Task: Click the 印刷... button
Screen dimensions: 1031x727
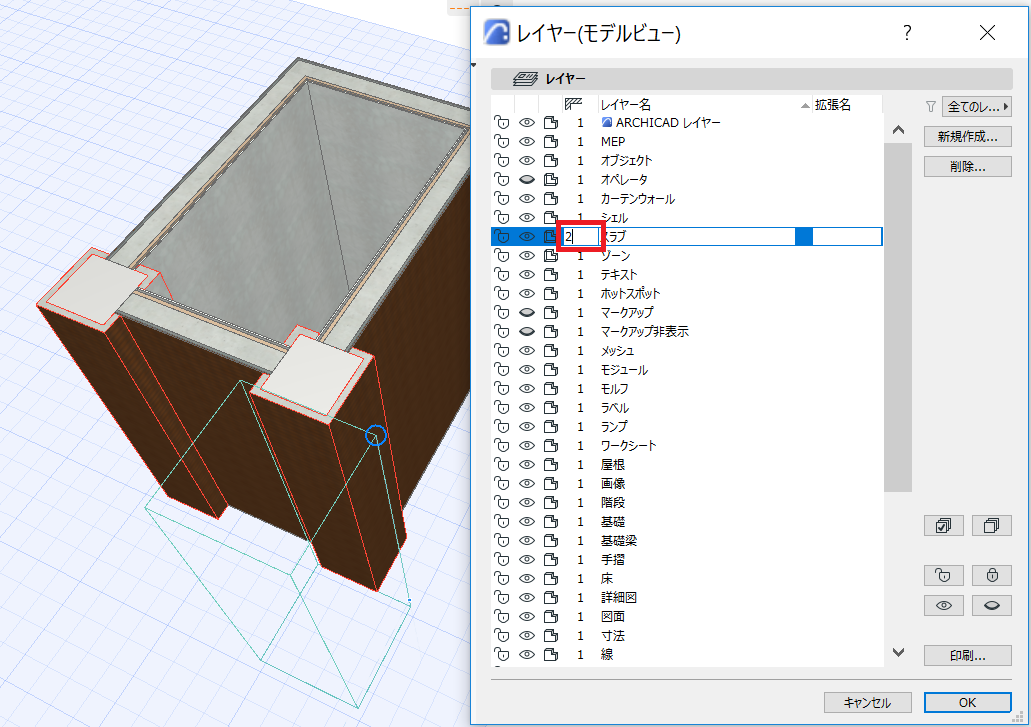Action: point(967,655)
